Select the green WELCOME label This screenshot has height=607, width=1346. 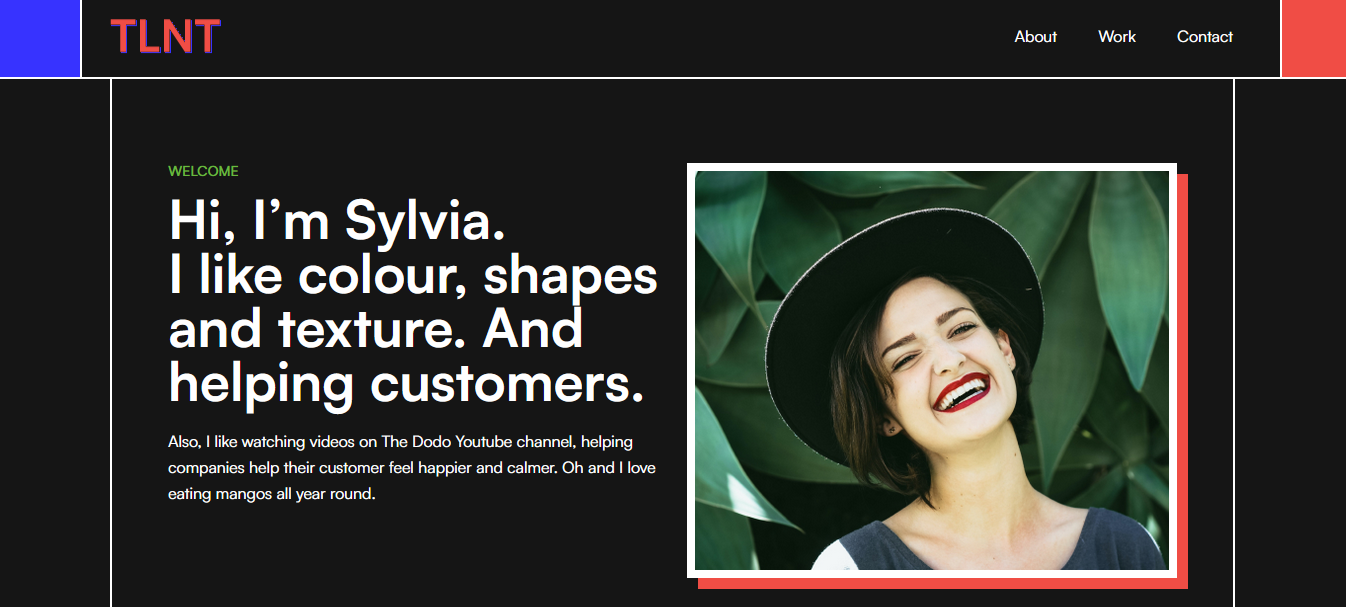(203, 171)
